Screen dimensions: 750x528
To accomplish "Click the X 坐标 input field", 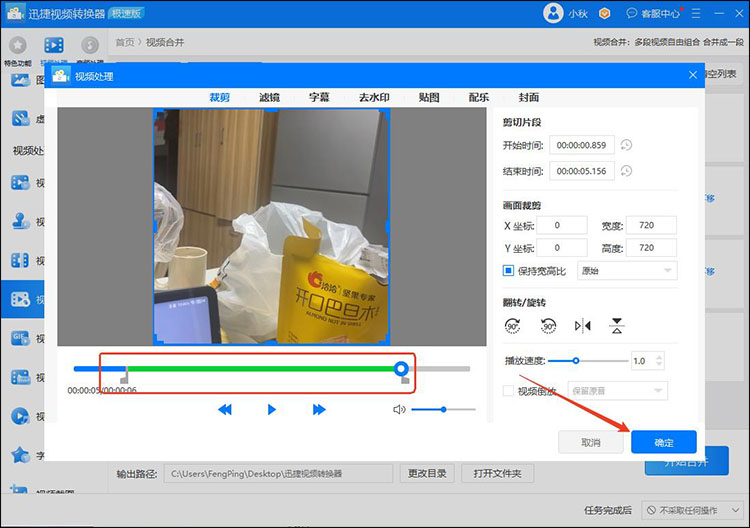I will (x=562, y=225).
